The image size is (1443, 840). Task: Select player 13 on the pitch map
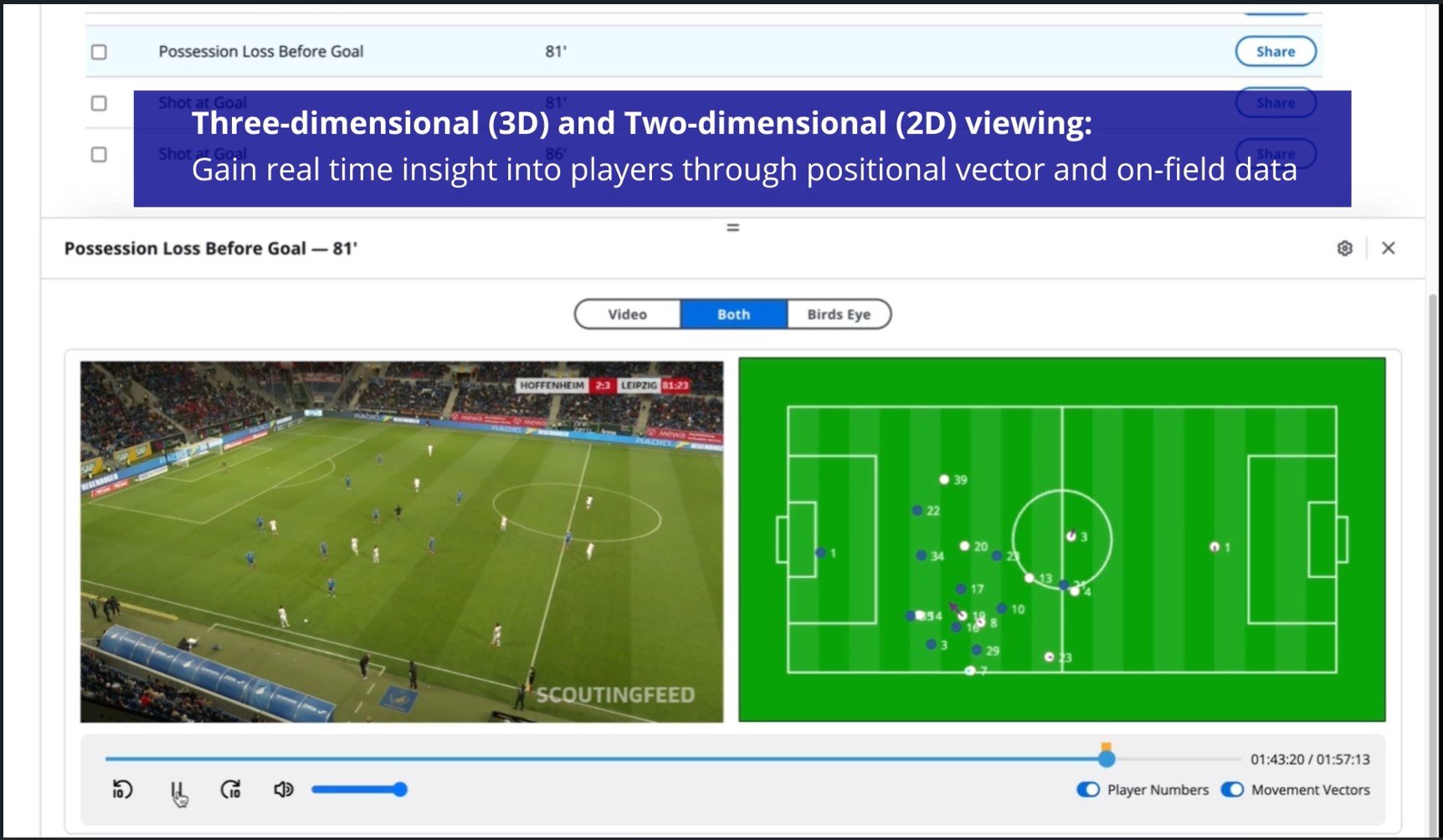click(x=1030, y=578)
